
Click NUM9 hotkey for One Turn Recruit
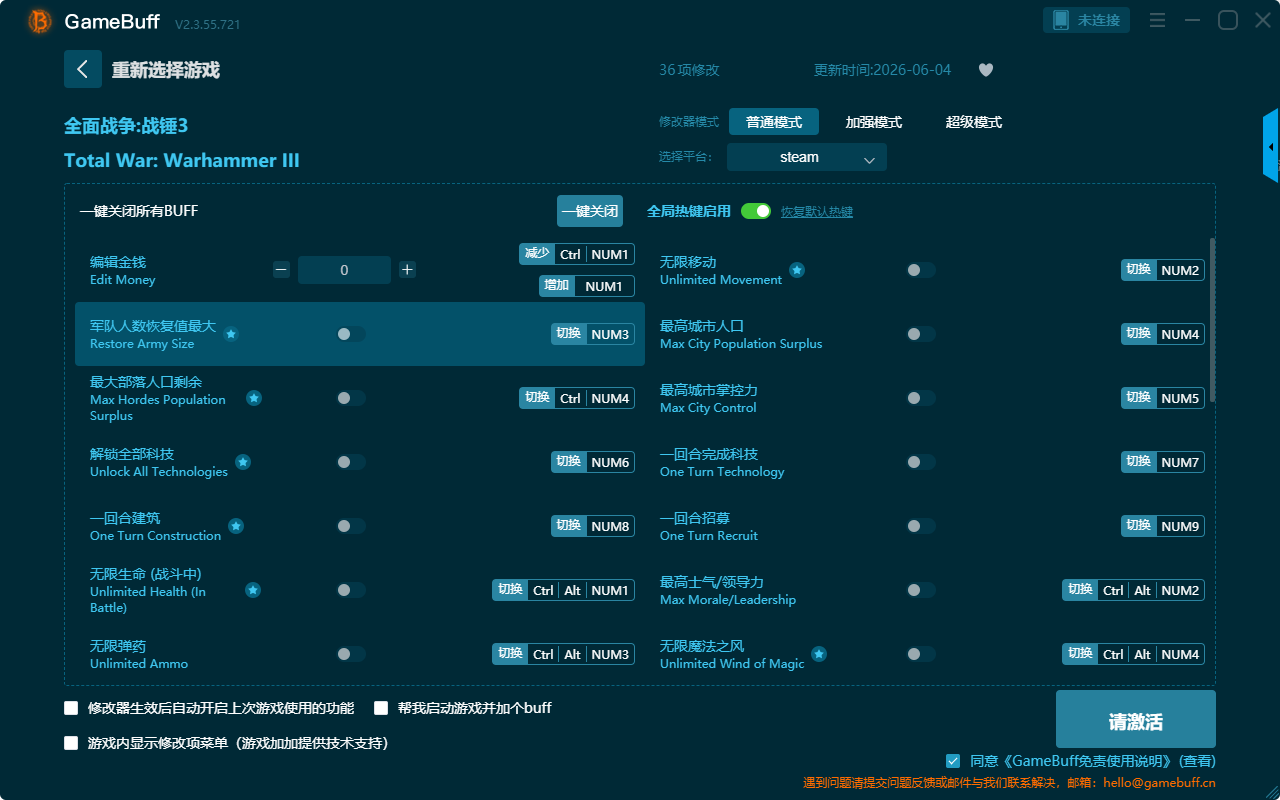point(1163,526)
